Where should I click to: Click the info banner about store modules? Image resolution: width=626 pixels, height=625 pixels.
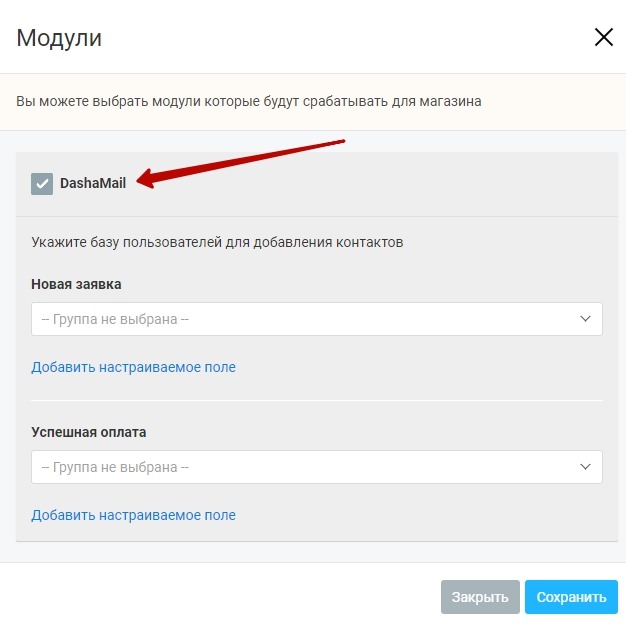248,101
